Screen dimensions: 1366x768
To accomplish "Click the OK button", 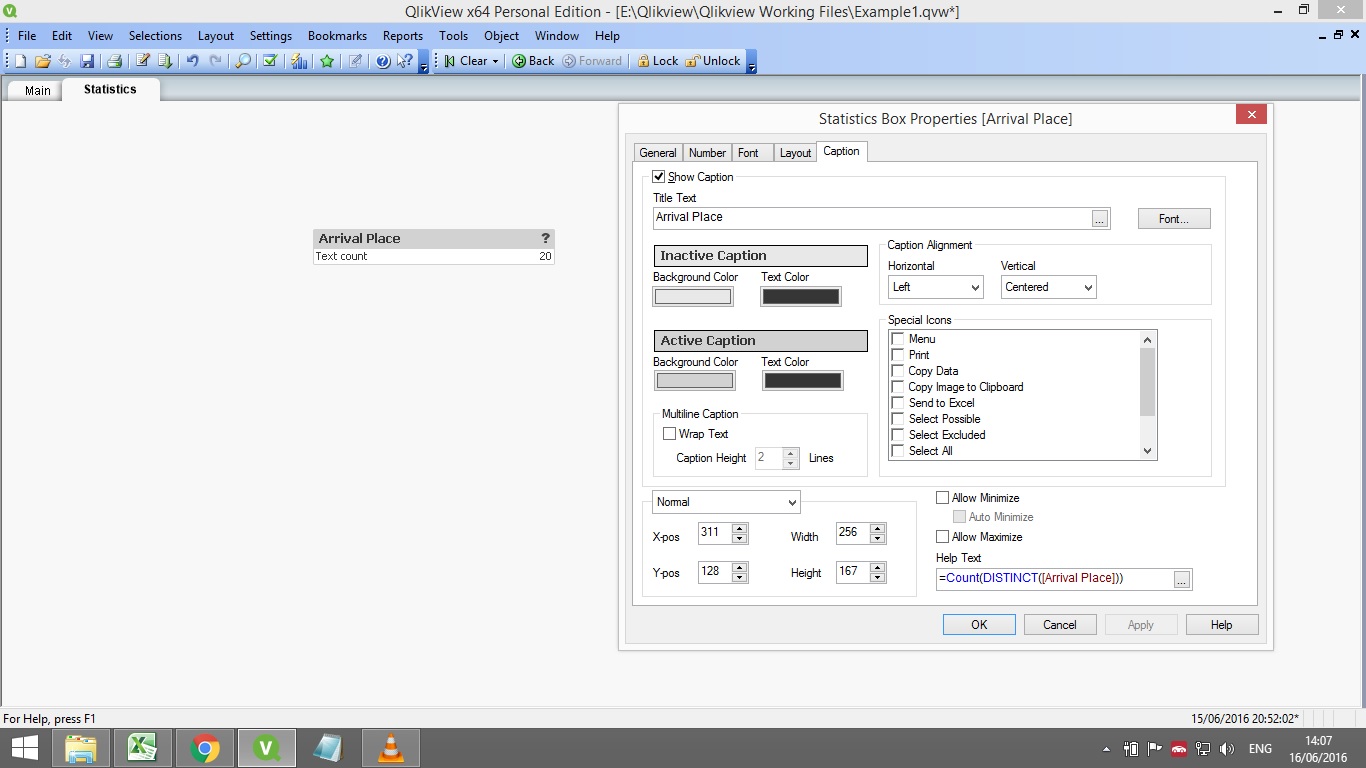I will tap(978, 625).
